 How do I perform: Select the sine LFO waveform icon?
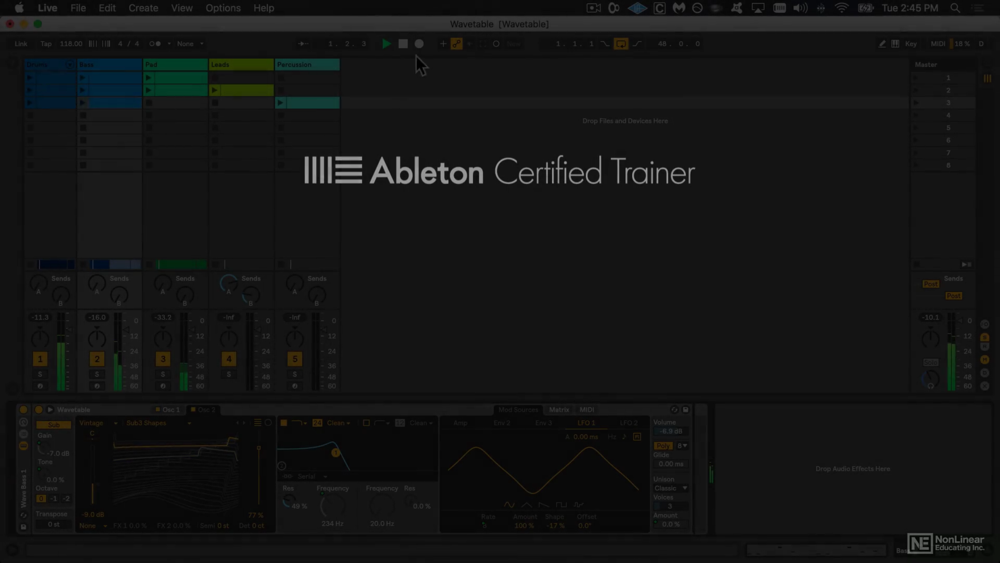[x=509, y=504]
